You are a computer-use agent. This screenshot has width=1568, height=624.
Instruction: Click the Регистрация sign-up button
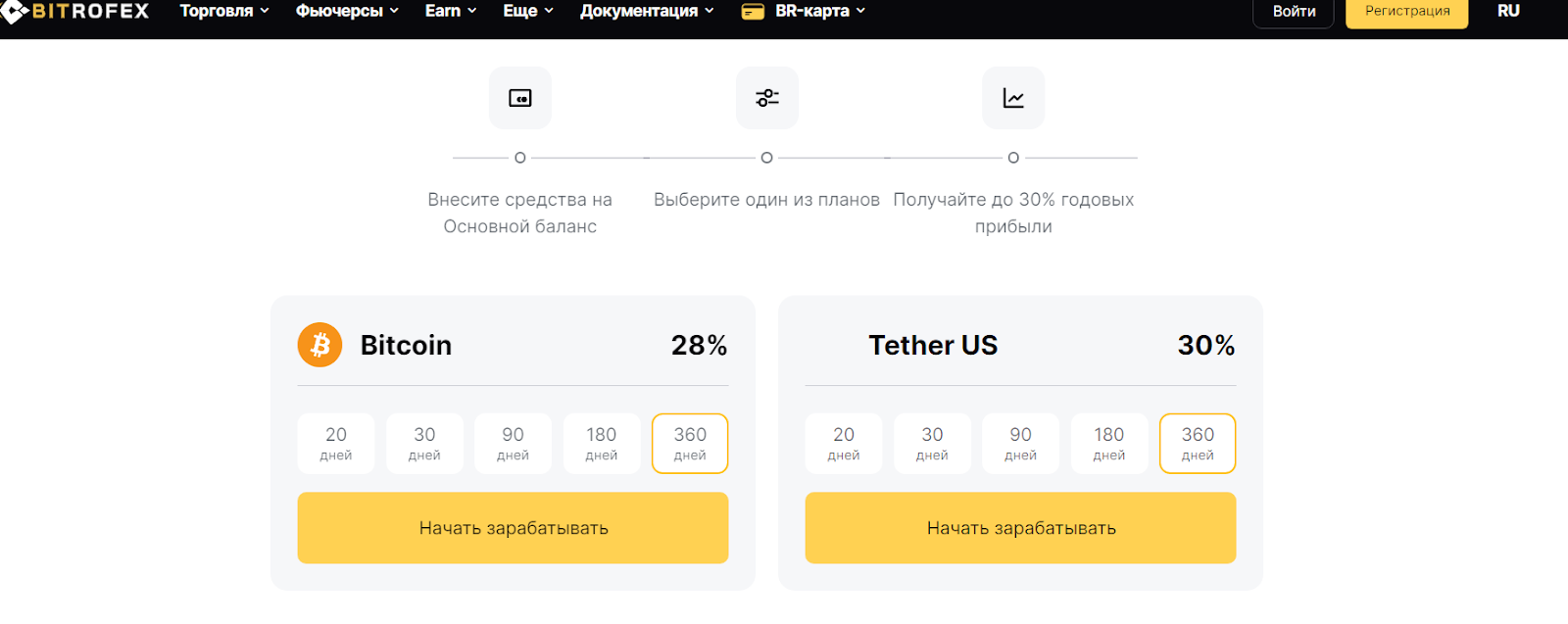1406,12
